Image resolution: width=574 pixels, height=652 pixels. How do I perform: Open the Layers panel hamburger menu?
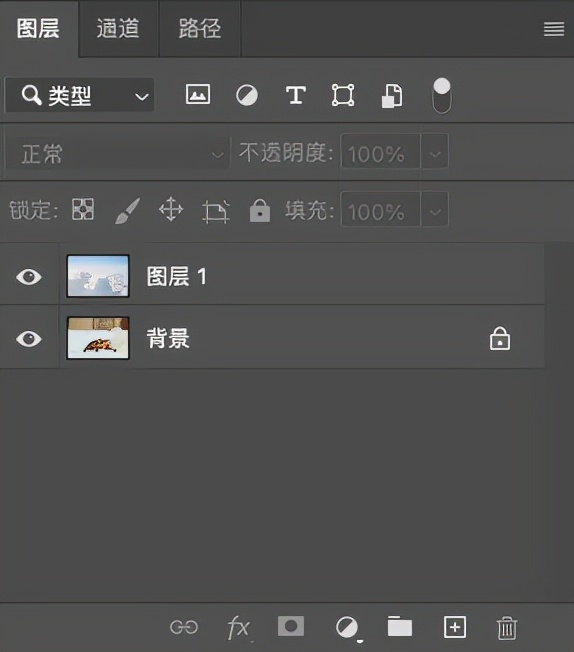point(554,29)
